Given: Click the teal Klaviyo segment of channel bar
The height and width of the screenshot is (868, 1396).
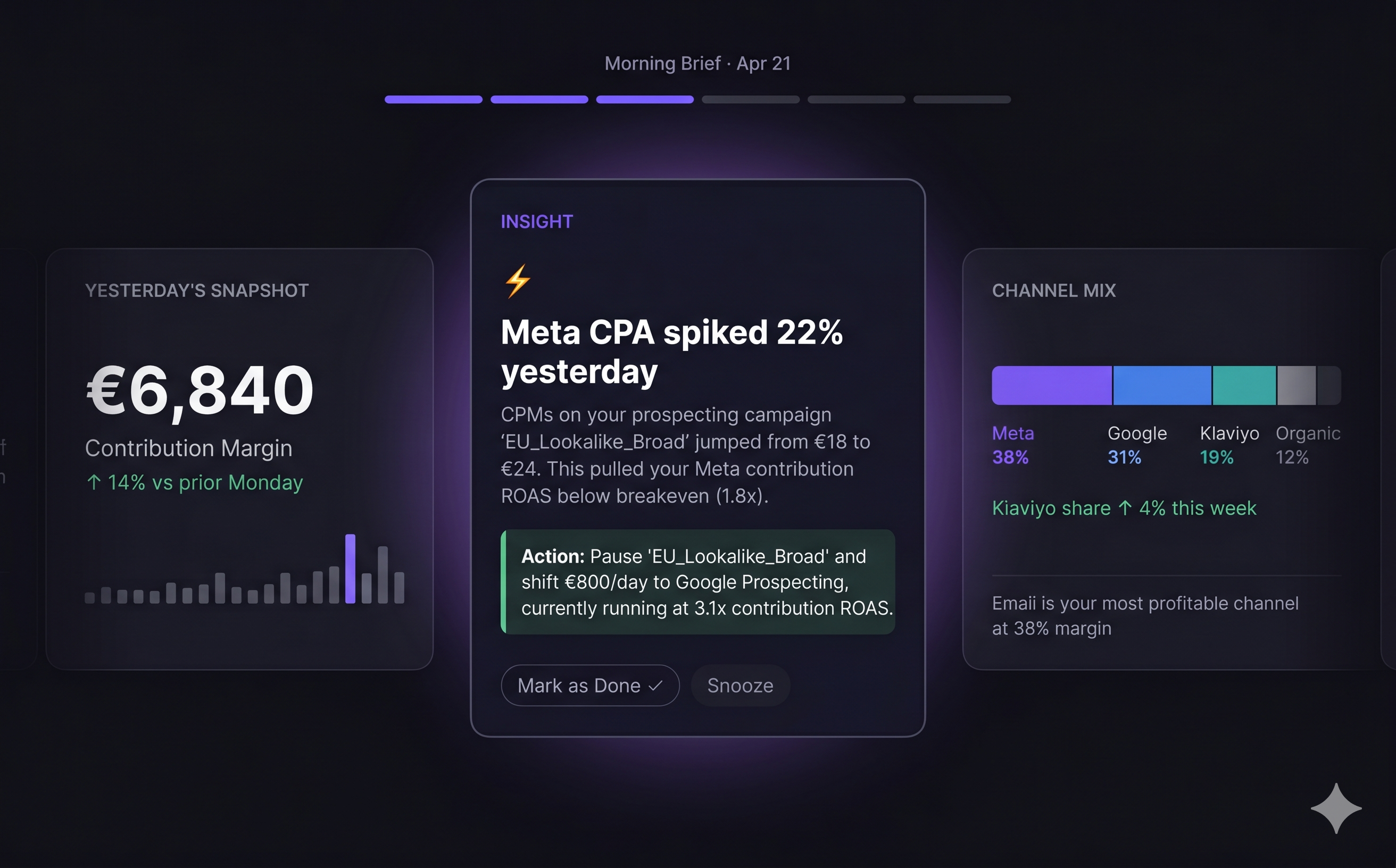Looking at the screenshot, I should [1244, 385].
